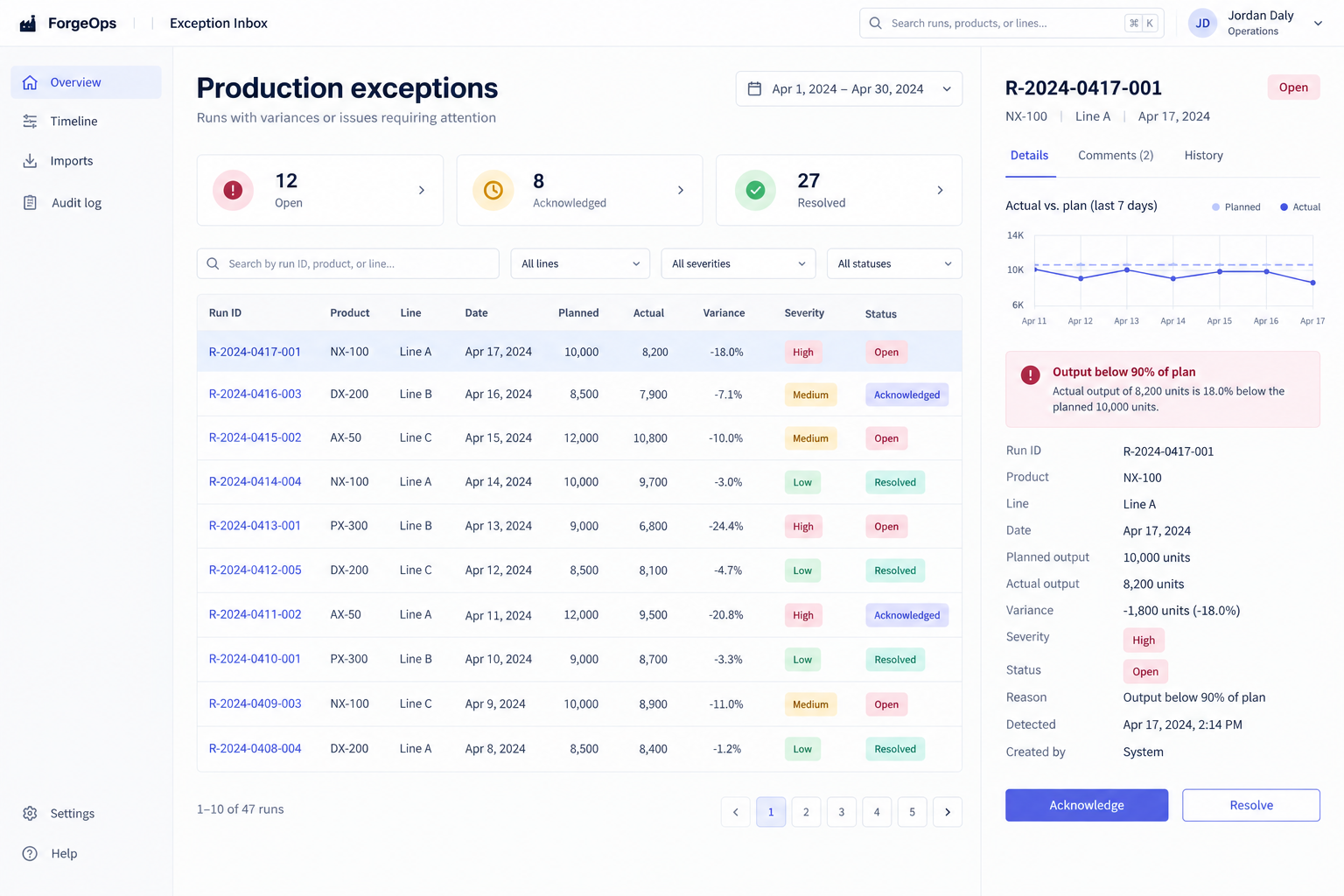1344x896 pixels.
Task: Click the Acknowledge button
Action: tap(1087, 805)
